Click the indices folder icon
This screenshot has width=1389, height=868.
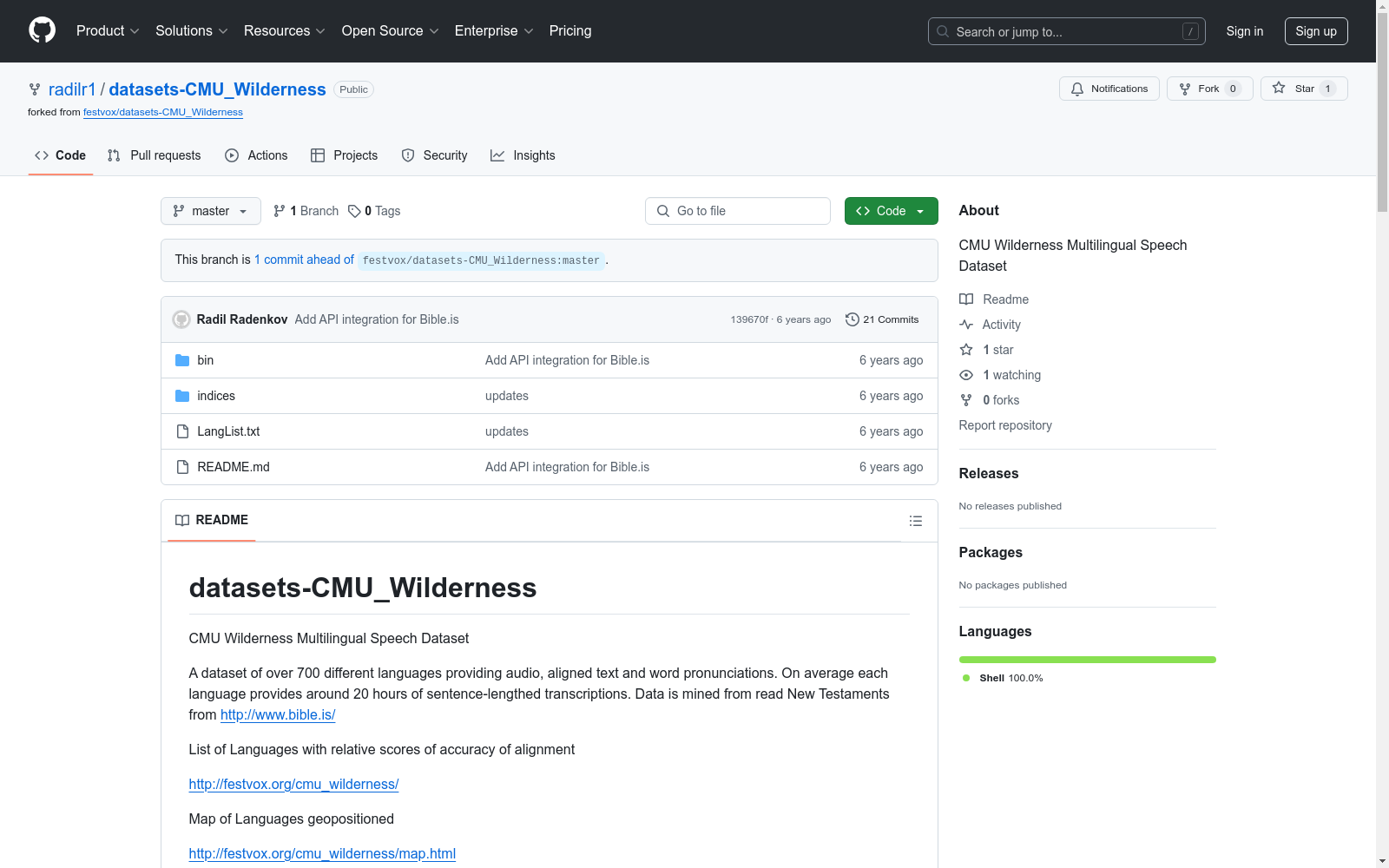click(x=182, y=396)
